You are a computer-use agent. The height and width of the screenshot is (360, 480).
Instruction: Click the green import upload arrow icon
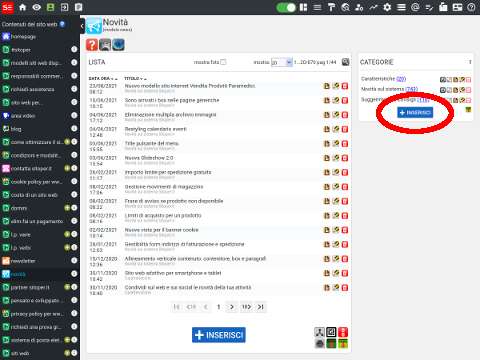(x=331, y=343)
